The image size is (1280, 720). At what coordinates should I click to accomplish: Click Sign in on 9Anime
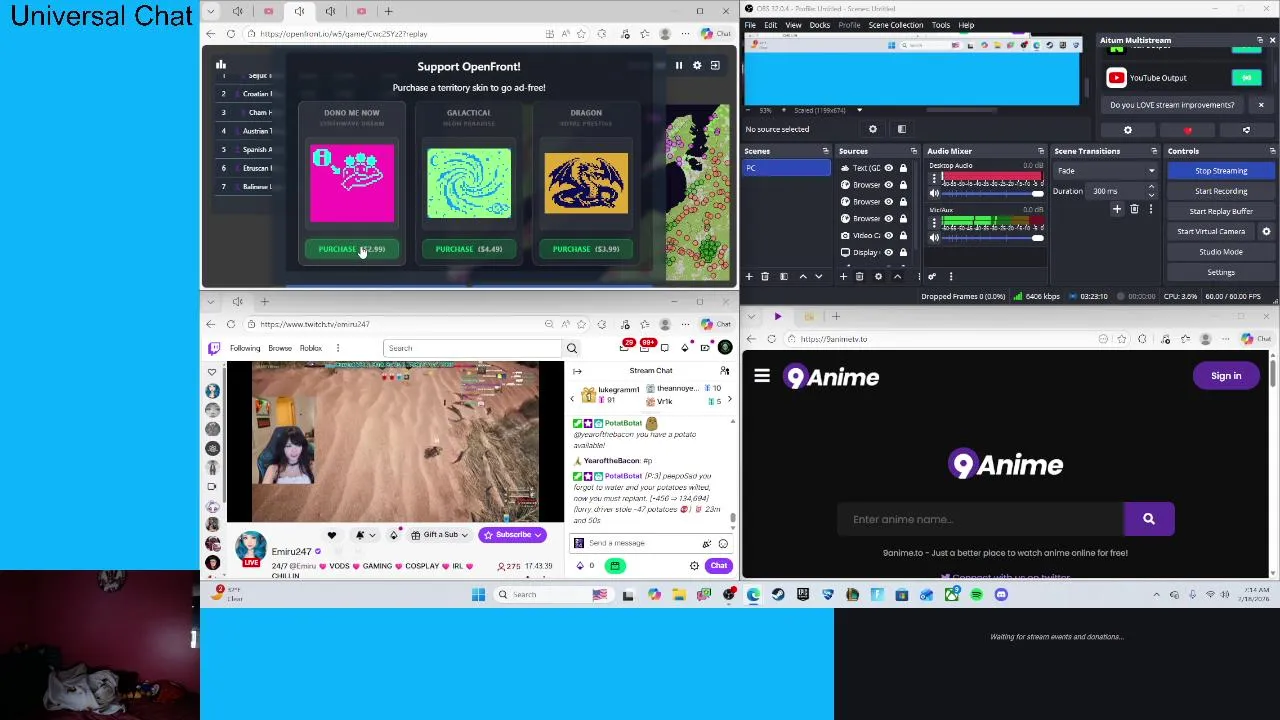(1226, 376)
